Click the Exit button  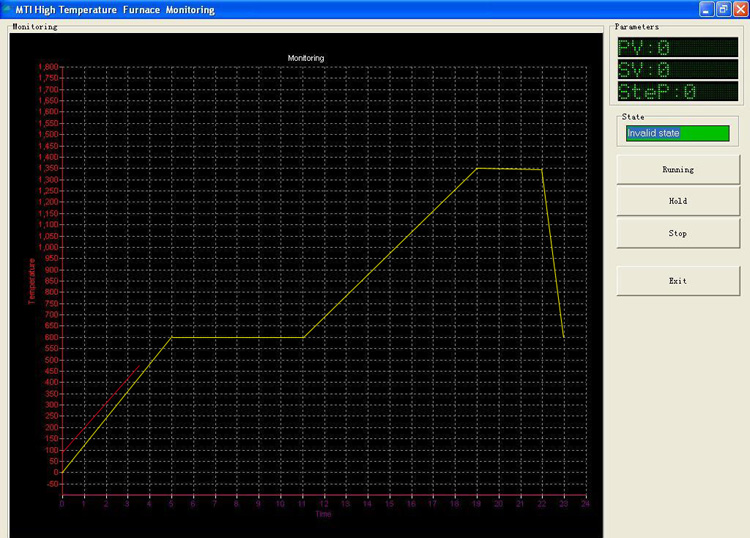click(x=678, y=281)
